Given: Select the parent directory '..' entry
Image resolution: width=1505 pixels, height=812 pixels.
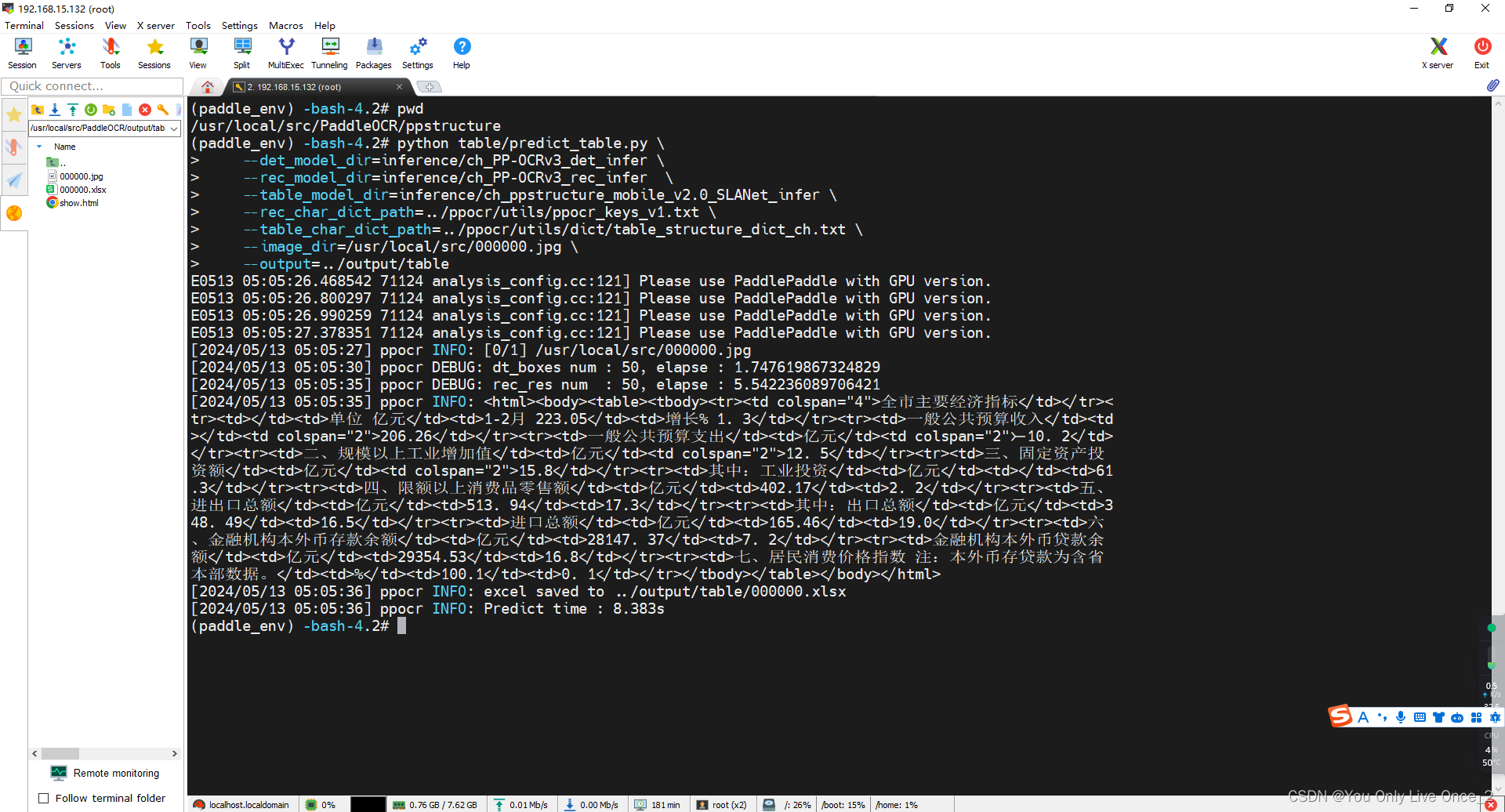Looking at the screenshot, I should coord(56,163).
